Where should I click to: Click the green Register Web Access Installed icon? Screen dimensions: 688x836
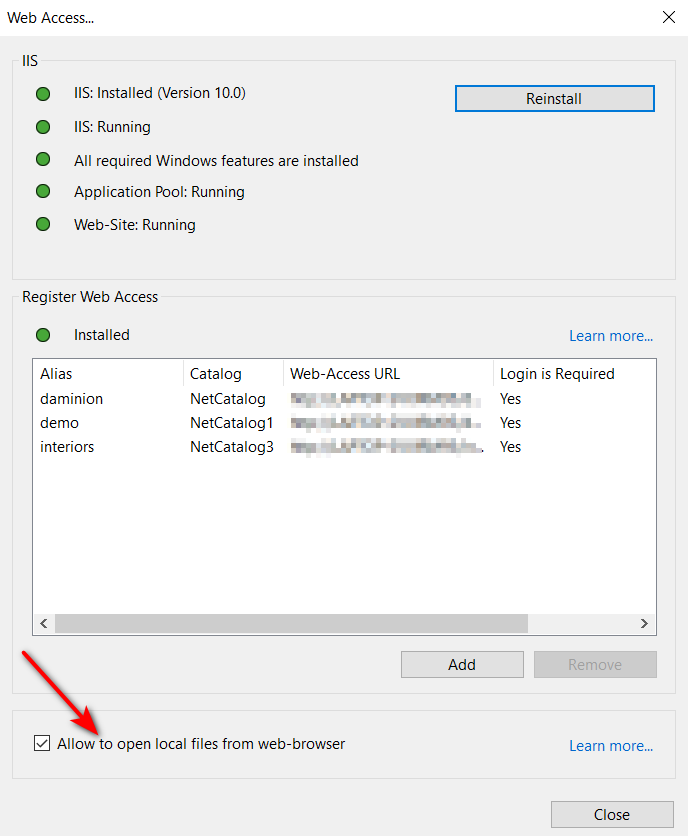pyautogui.click(x=43, y=335)
